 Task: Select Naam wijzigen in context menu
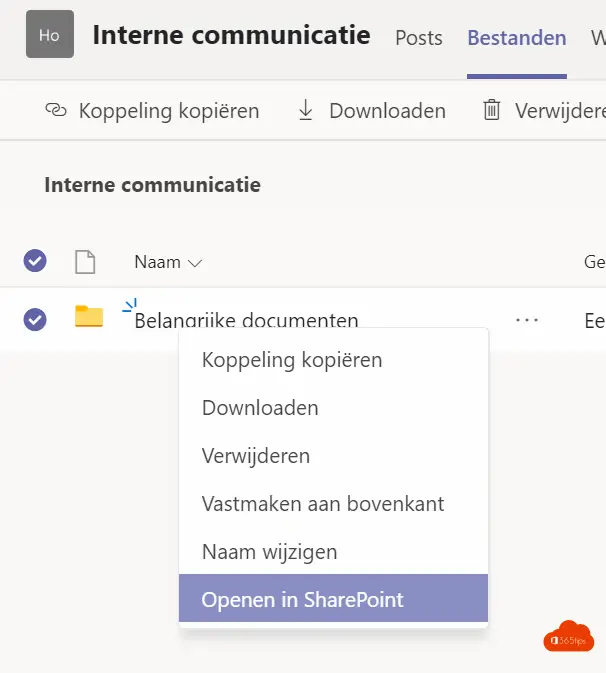tap(333, 552)
